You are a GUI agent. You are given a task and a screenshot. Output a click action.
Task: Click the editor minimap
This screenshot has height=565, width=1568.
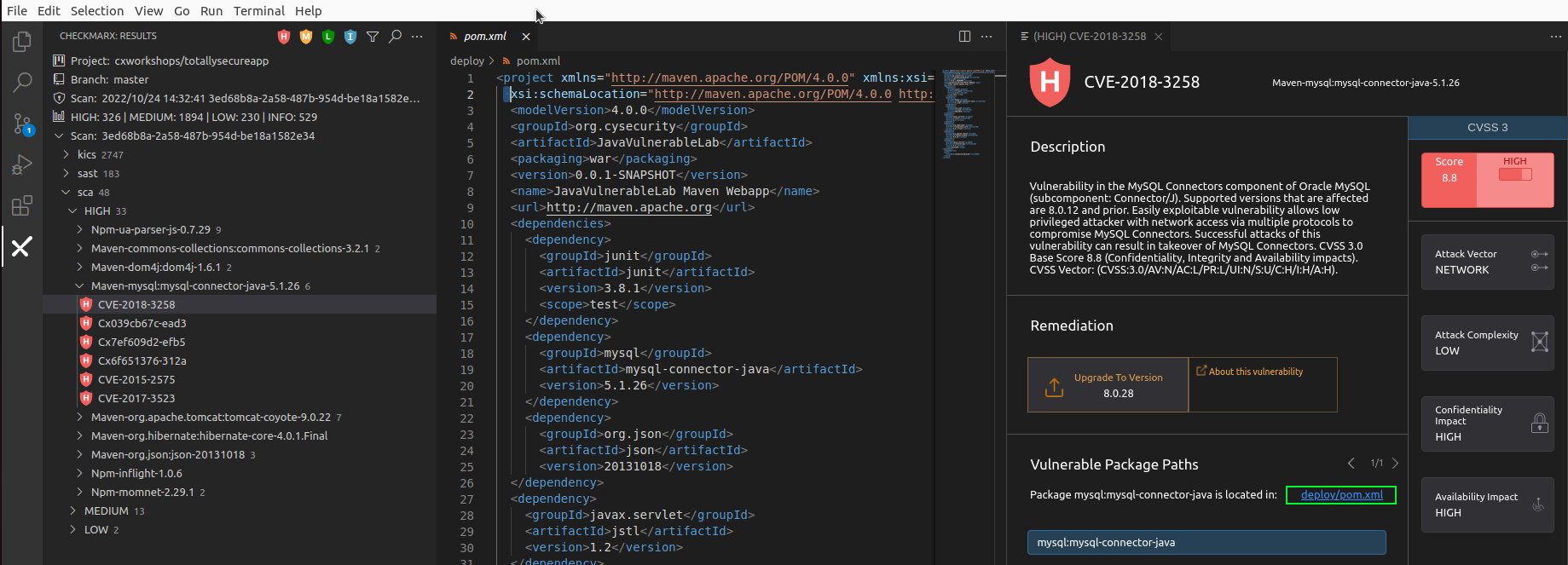(969, 113)
